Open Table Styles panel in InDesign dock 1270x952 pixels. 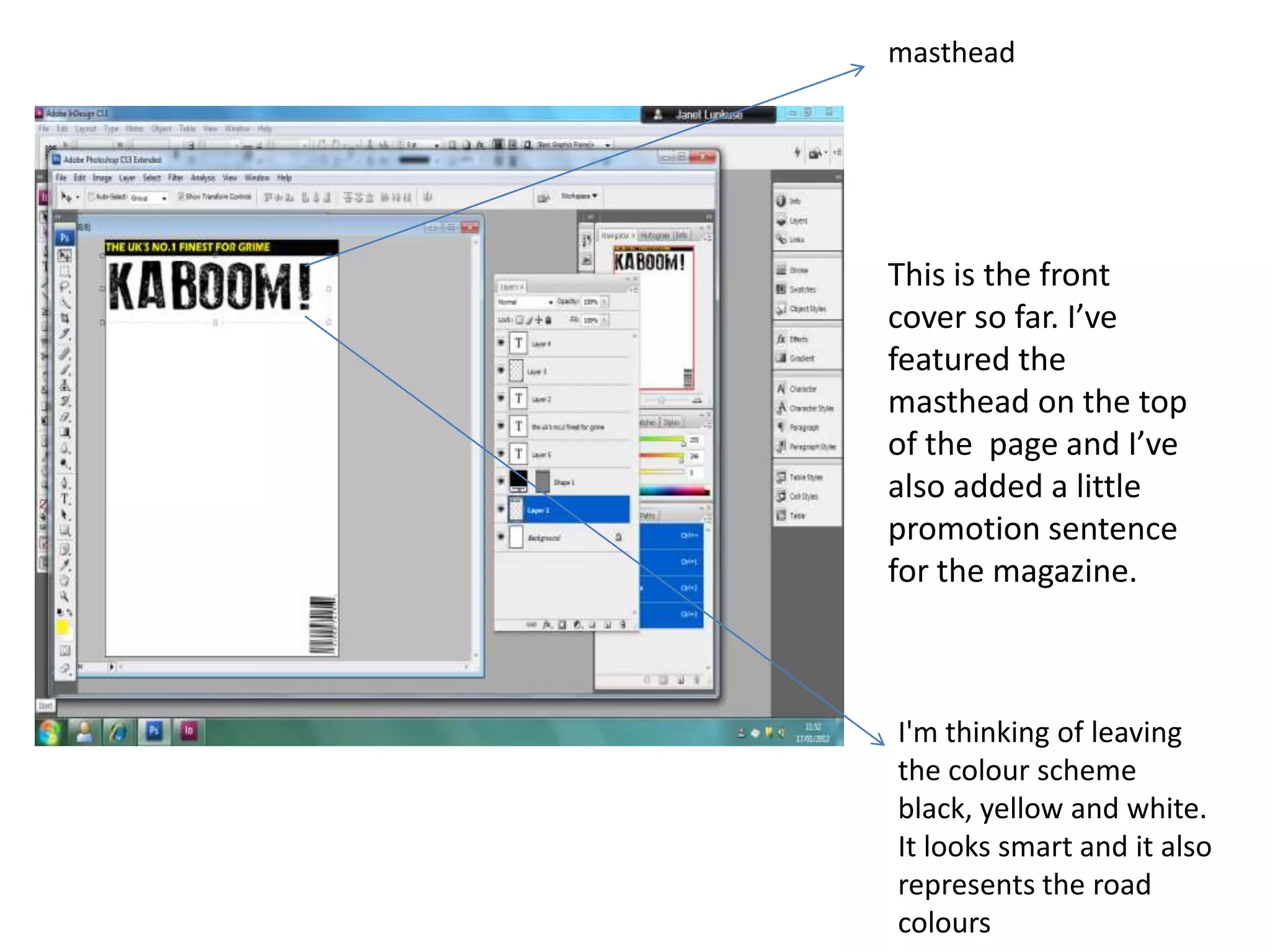tap(800, 477)
